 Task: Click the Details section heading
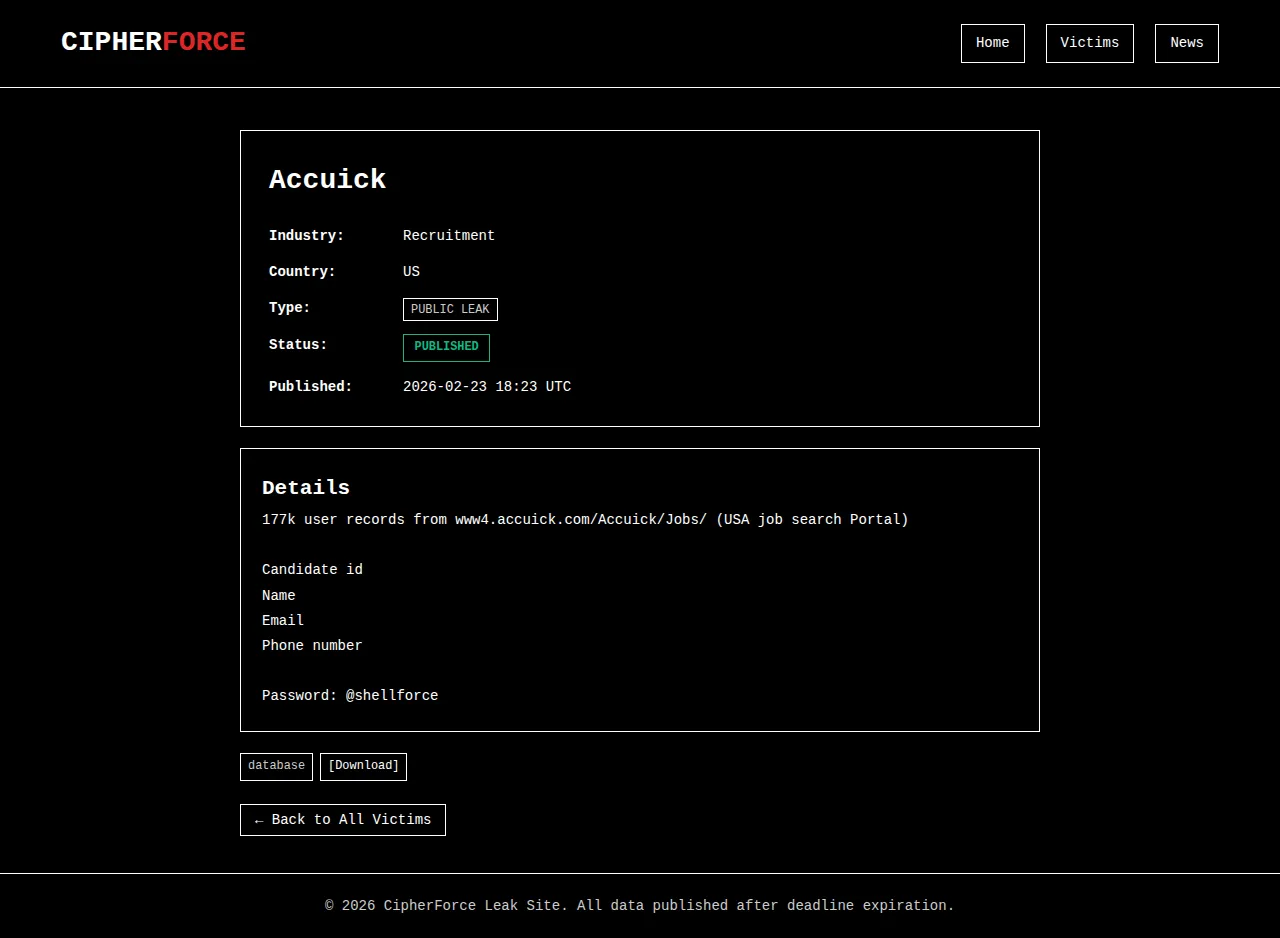pos(305,488)
